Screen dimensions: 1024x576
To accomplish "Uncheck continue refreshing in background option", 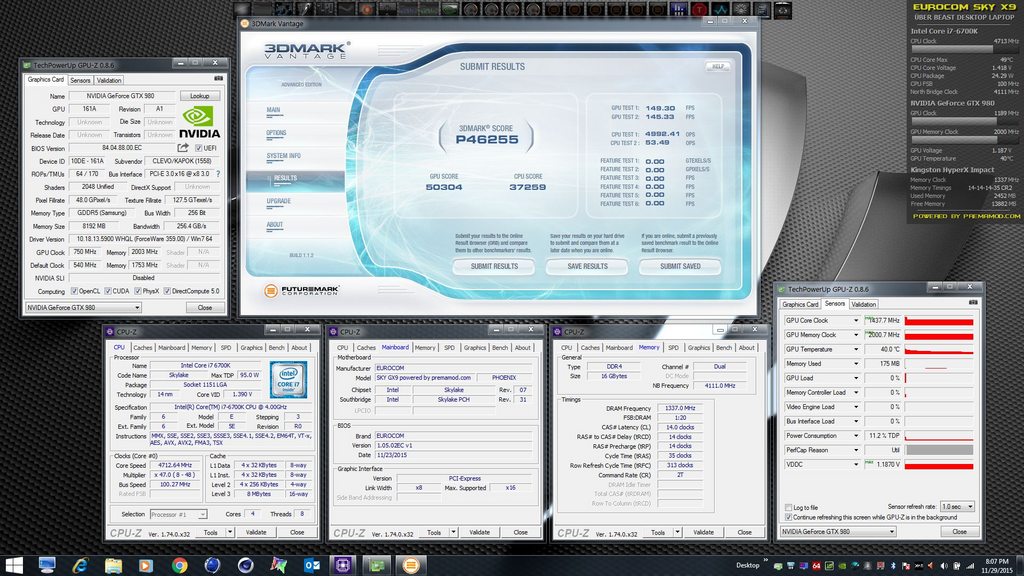I will click(x=787, y=517).
